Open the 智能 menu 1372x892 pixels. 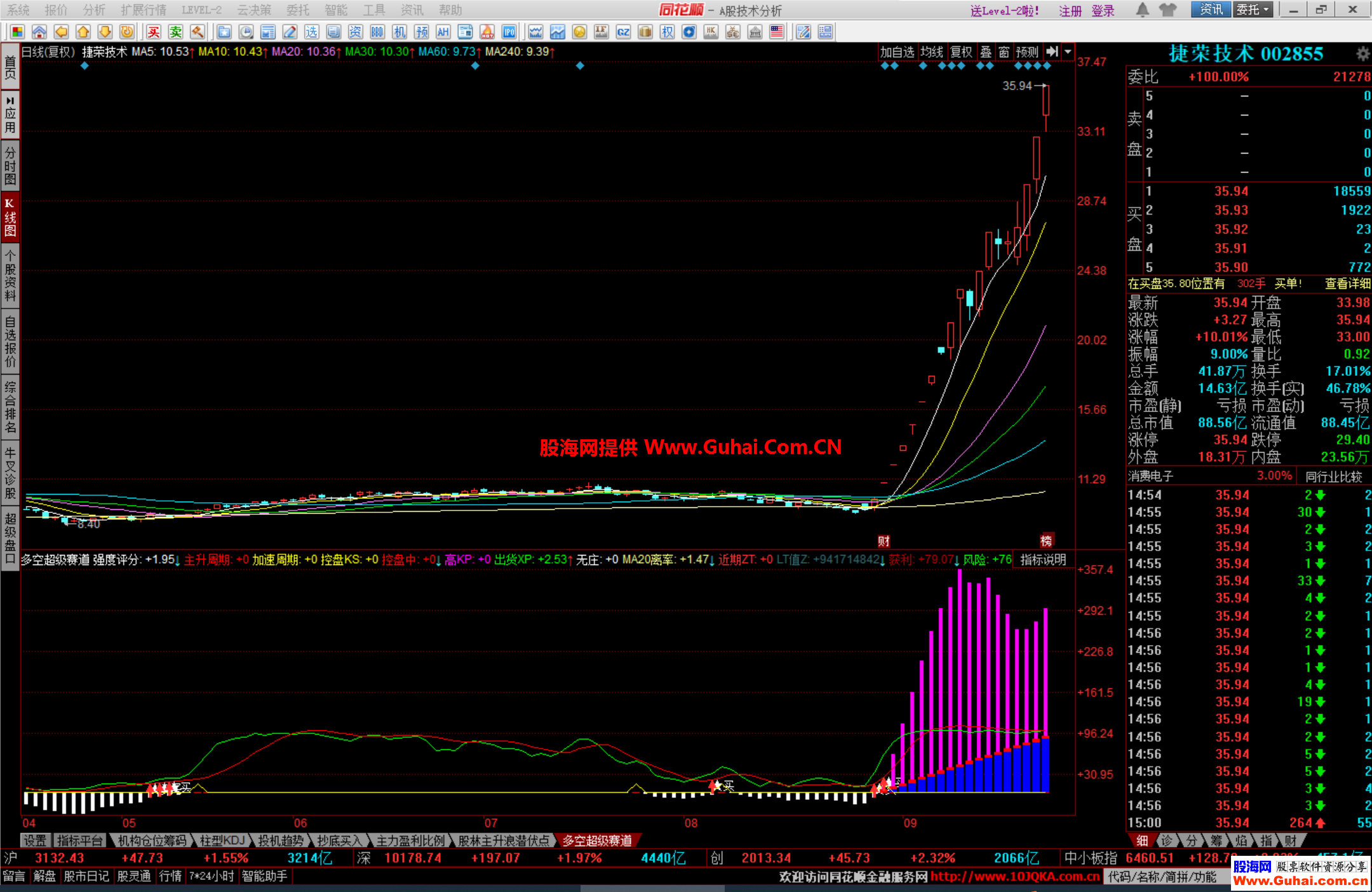click(336, 10)
